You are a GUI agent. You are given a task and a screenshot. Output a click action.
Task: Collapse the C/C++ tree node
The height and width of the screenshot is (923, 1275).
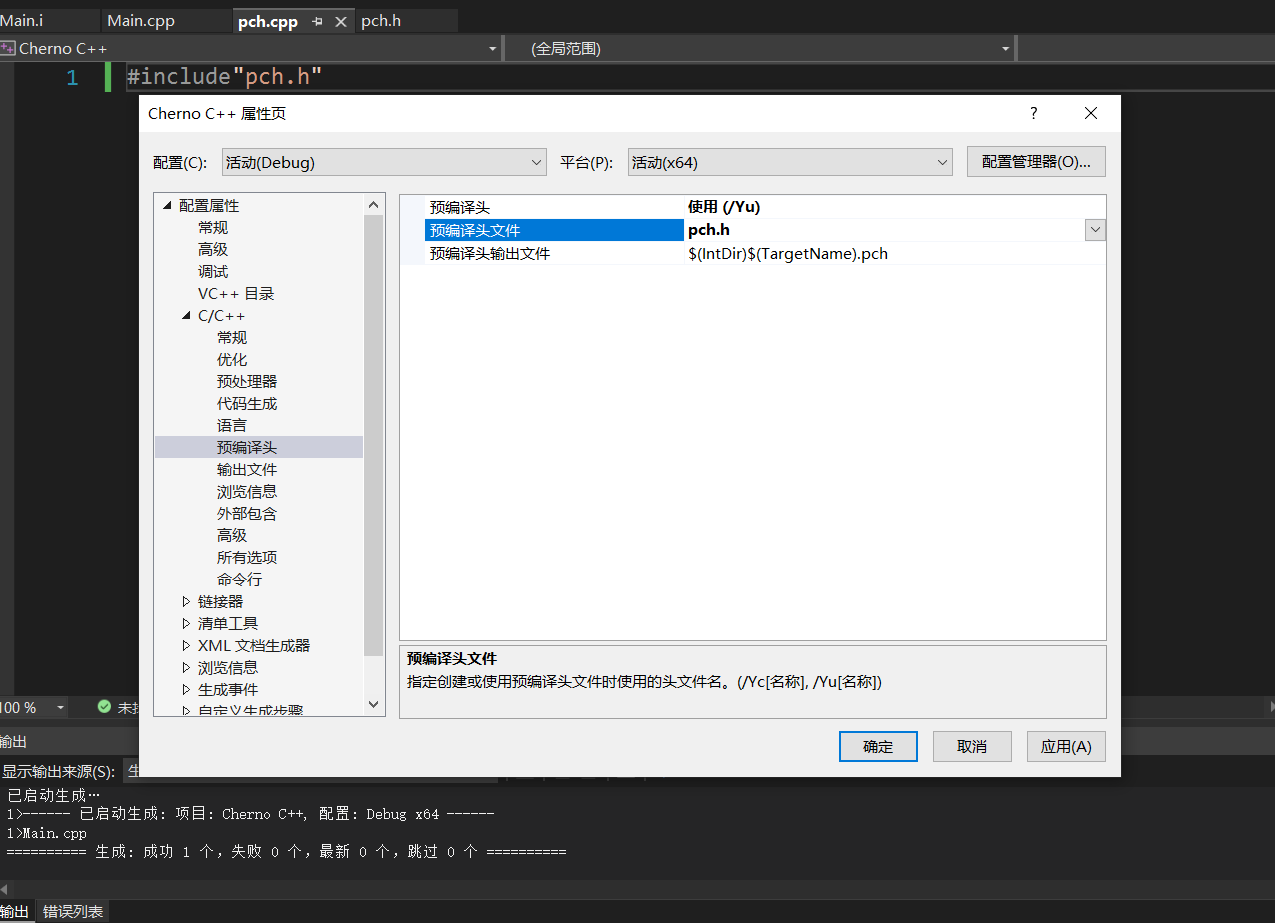(186, 316)
